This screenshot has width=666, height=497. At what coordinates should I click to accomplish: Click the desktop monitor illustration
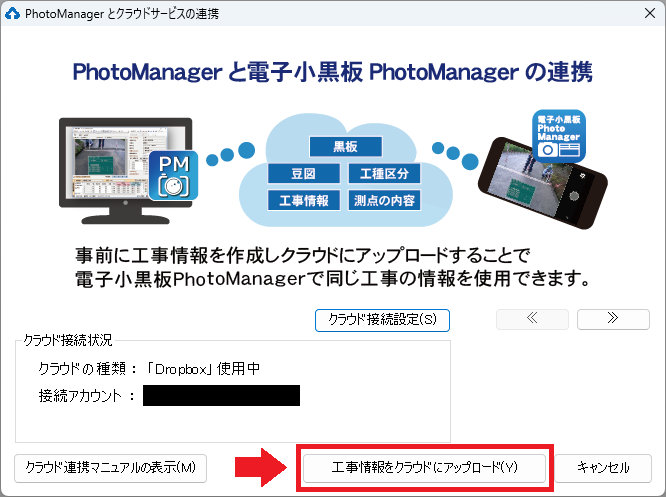pyautogui.click(x=125, y=171)
